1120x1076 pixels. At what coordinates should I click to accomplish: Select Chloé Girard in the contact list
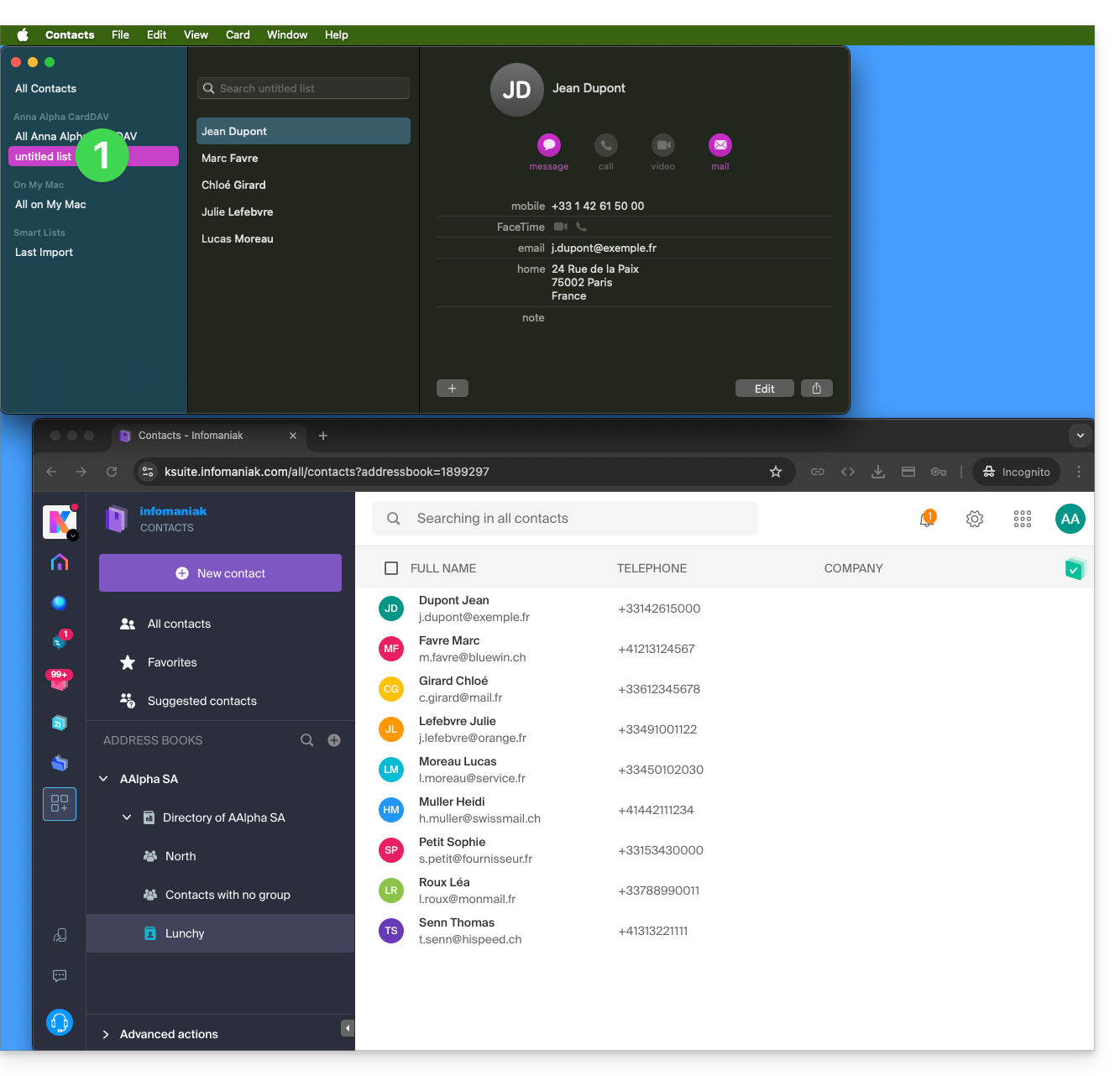(233, 185)
